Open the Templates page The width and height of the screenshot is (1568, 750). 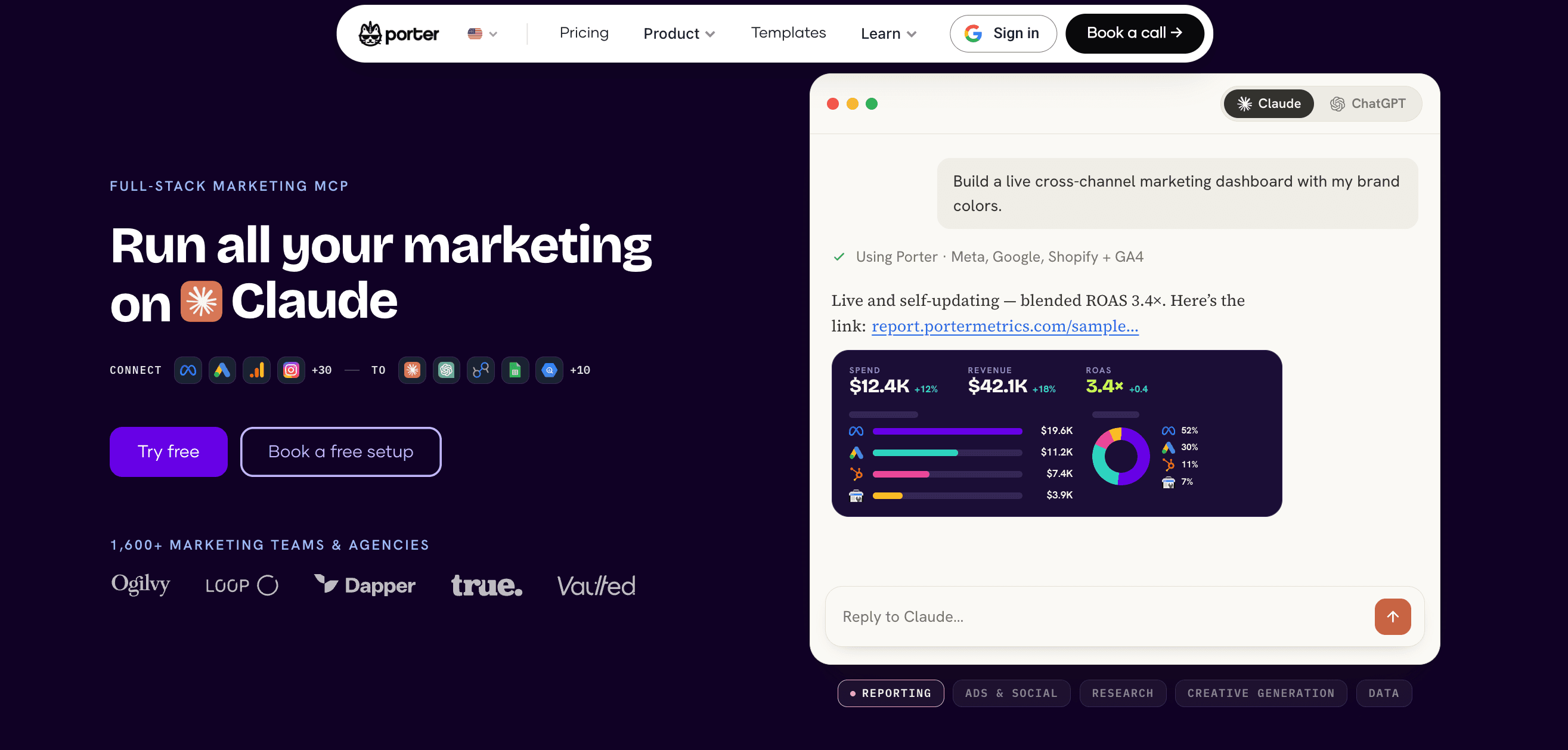point(788,33)
